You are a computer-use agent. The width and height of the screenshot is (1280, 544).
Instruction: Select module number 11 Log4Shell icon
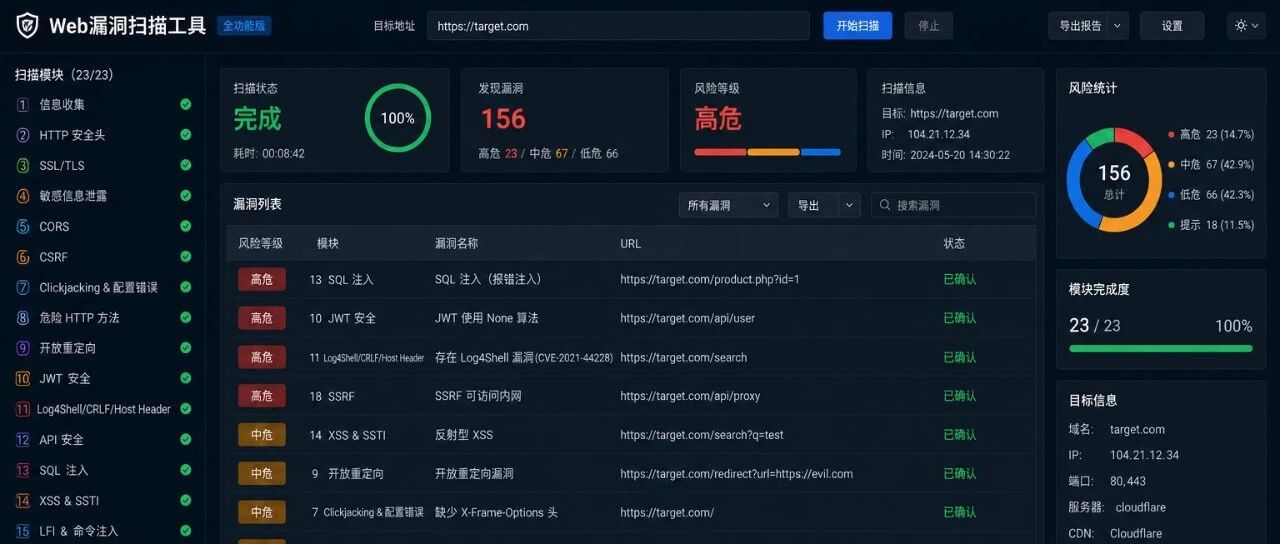23,409
